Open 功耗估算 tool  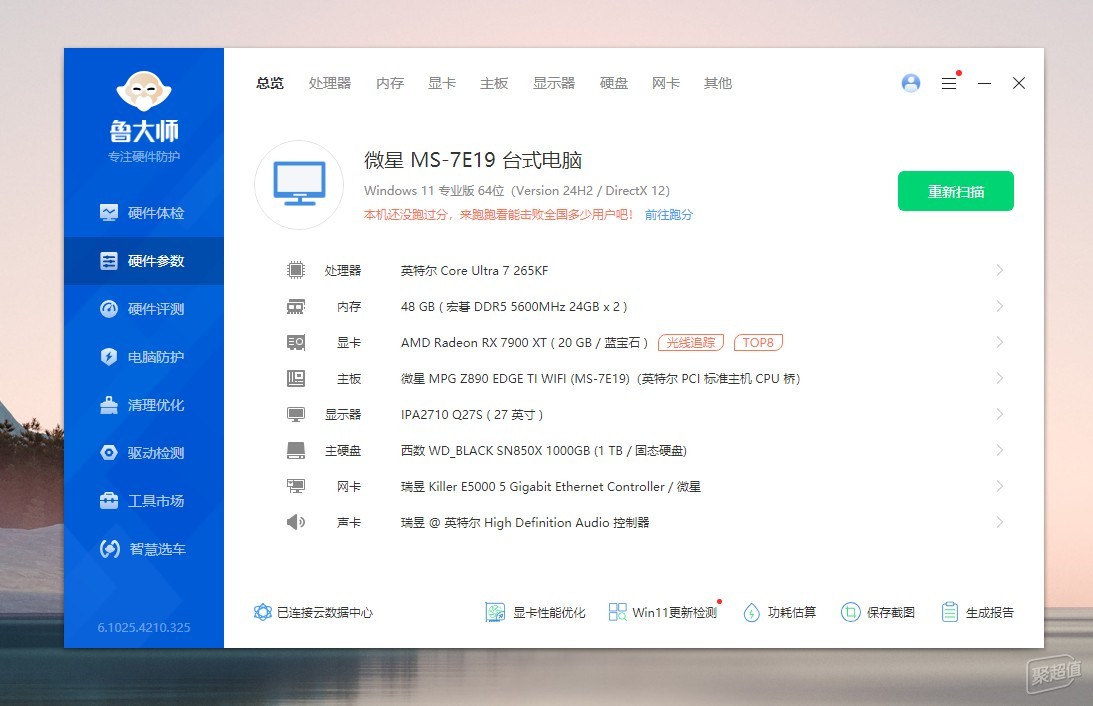[780, 613]
